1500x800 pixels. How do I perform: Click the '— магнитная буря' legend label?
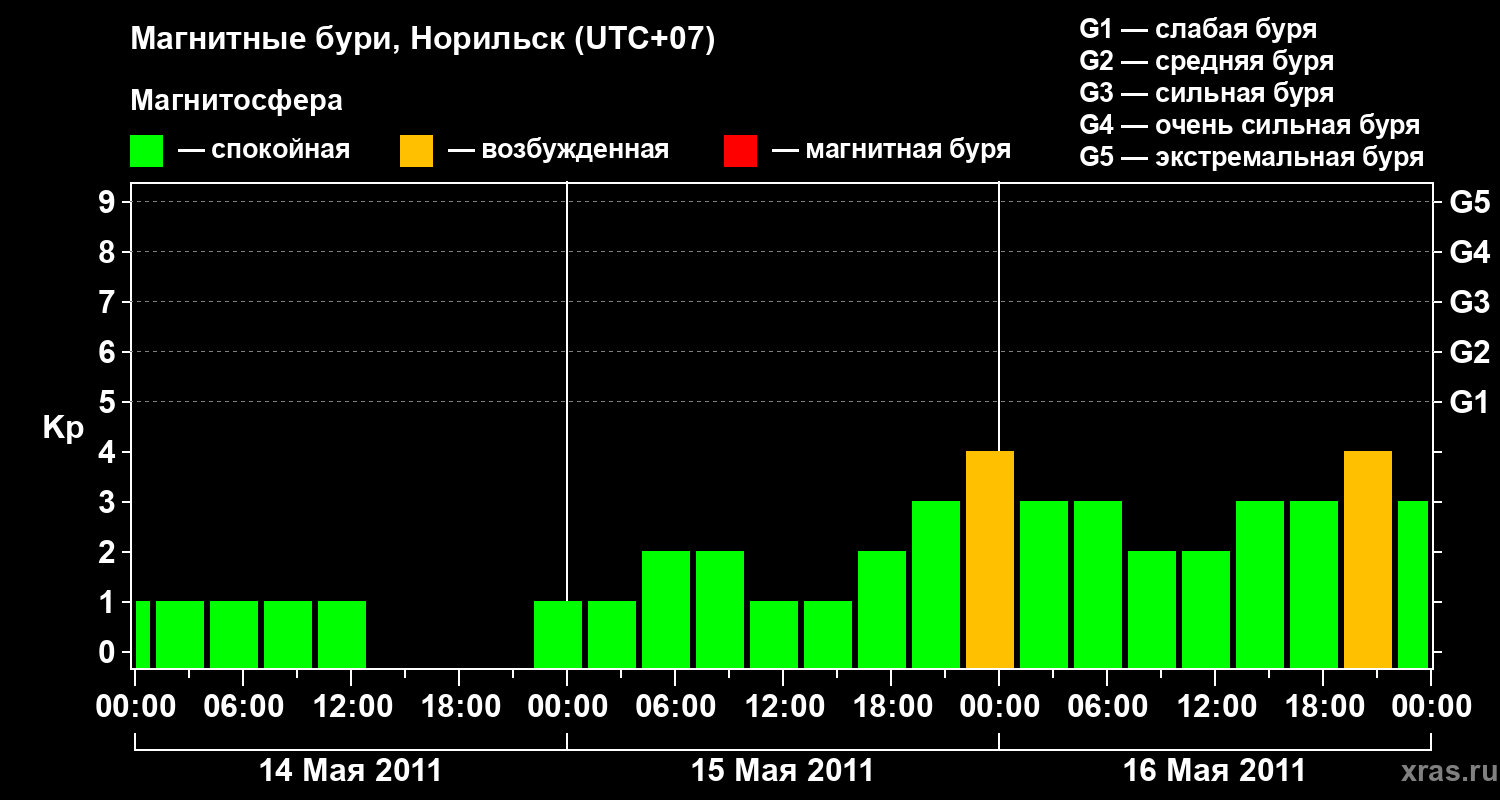point(891,150)
